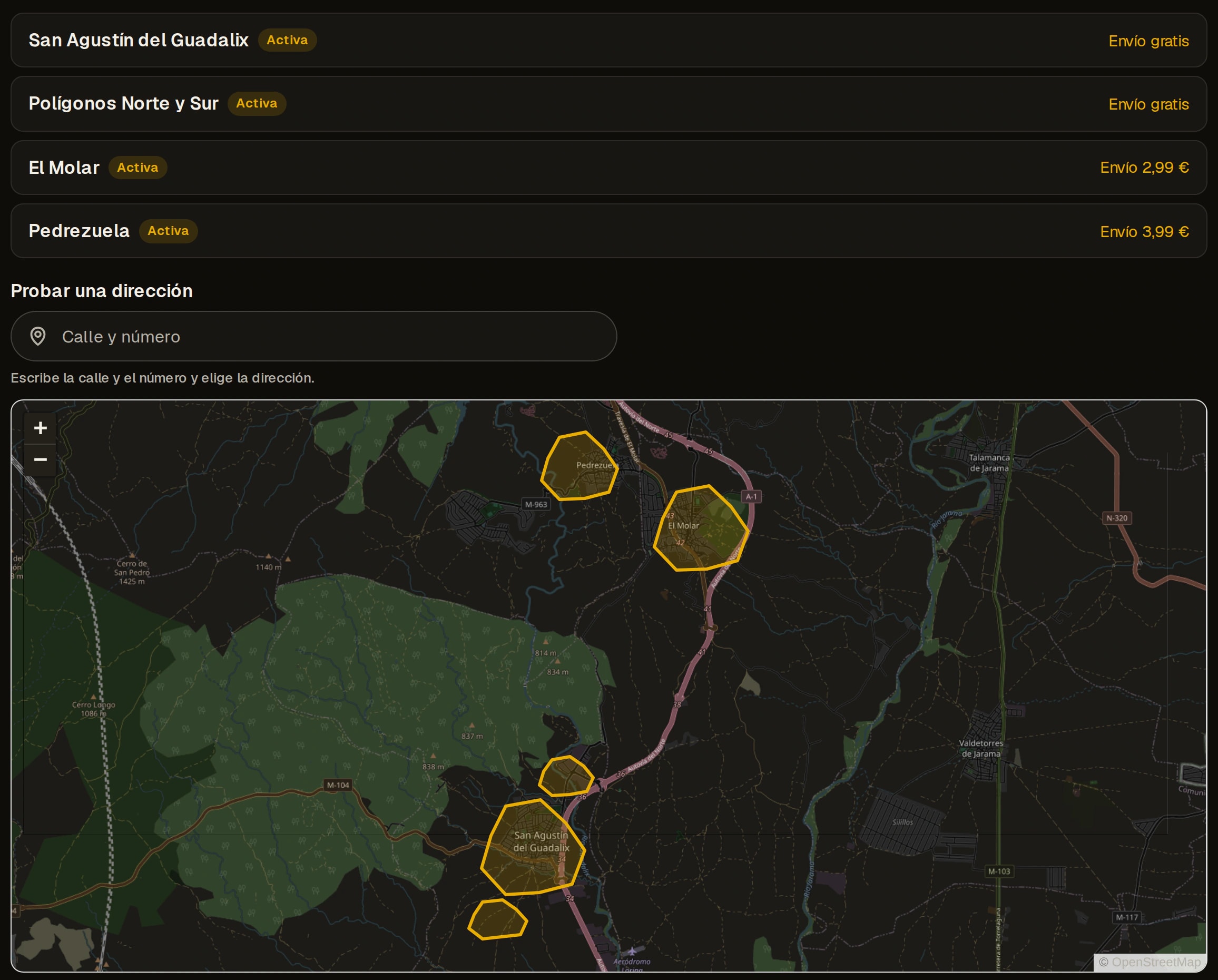Open the San Agustín del Guadalix zone card

(608, 40)
